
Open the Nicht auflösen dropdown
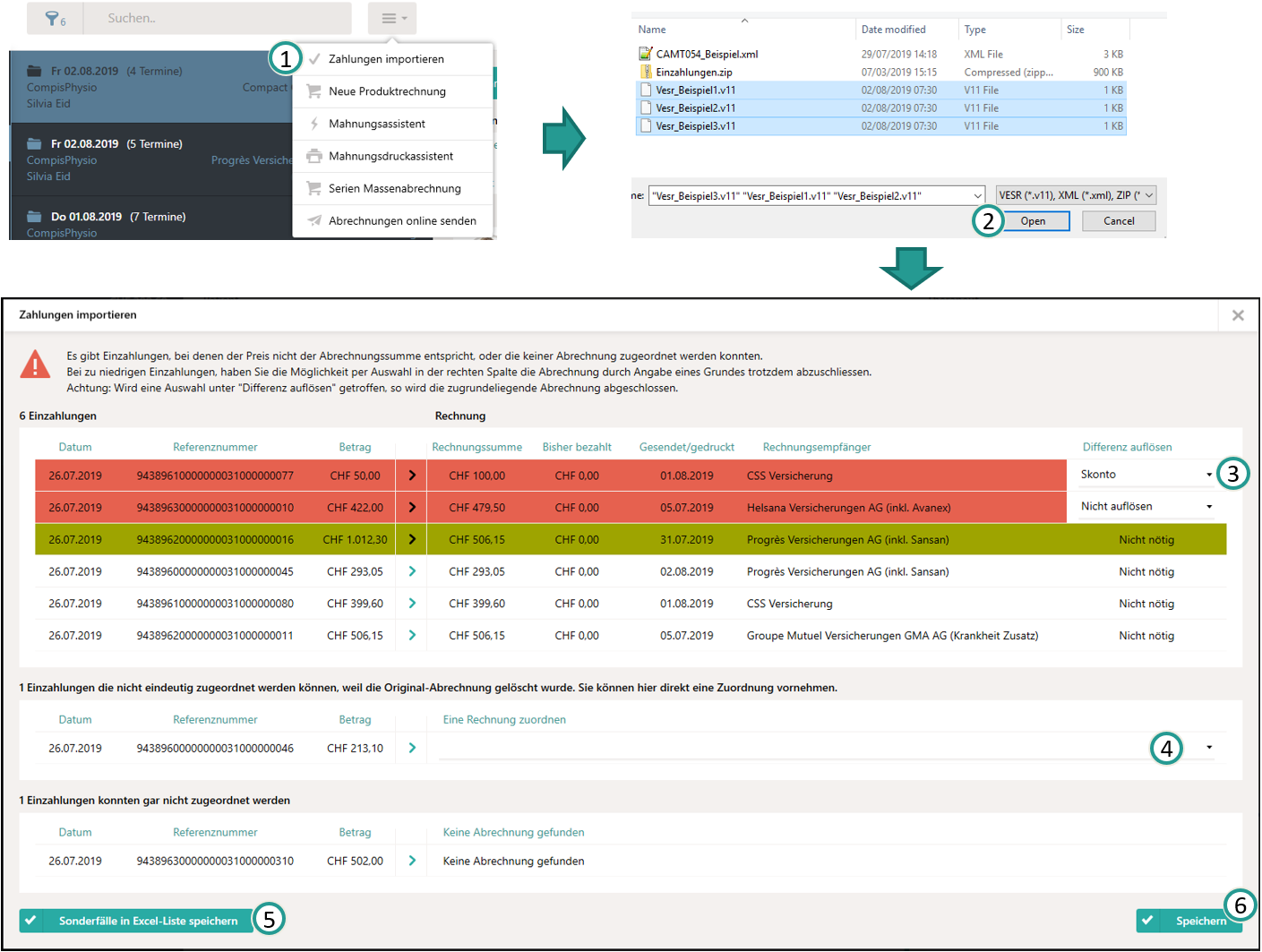(1146, 507)
